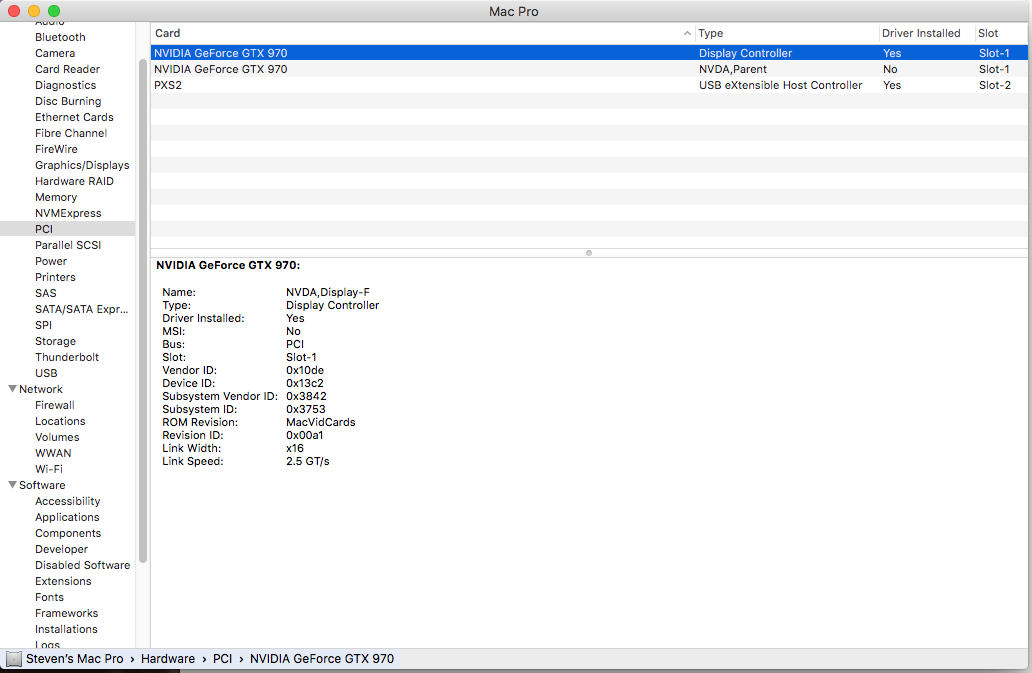
Task: Click the computer icon in path bar
Action: click(x=14, y=659)
